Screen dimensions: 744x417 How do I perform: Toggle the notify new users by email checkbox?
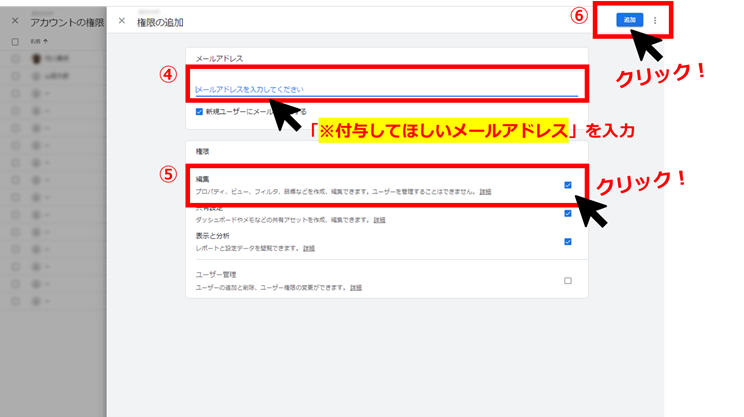[199, 111]
